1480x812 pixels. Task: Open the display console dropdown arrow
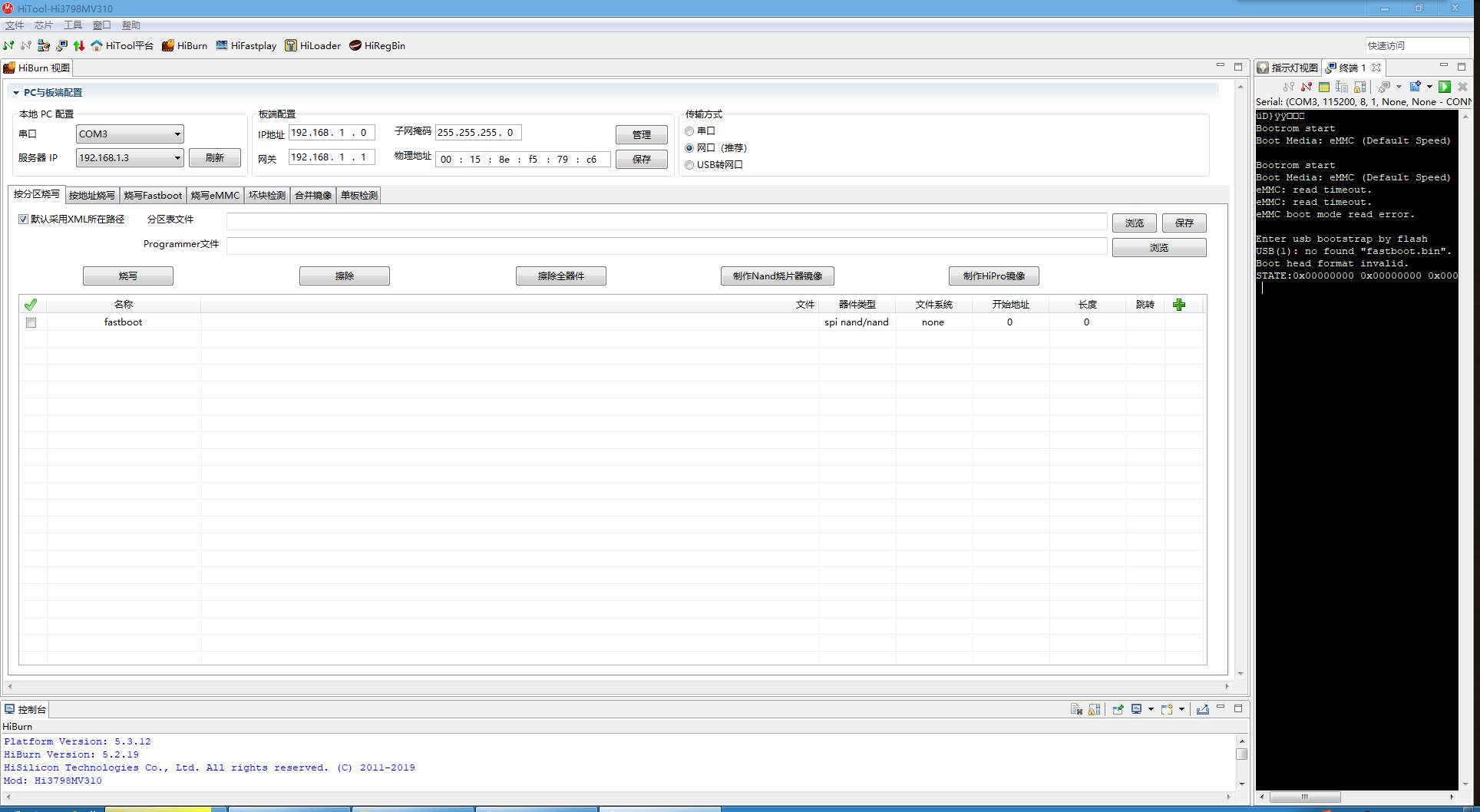1151,709
